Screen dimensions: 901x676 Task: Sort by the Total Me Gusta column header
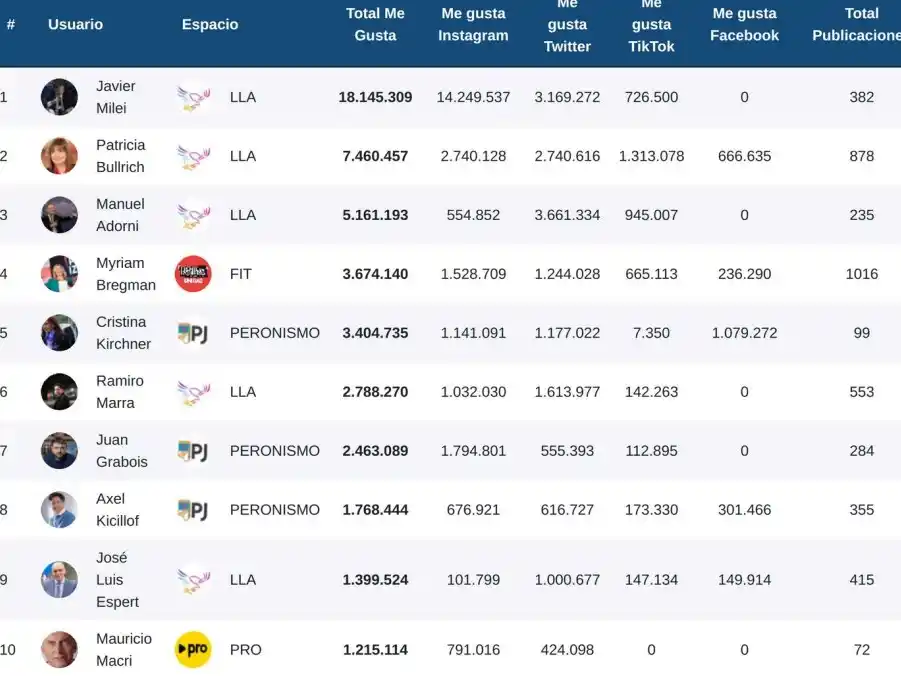click(375, 25)
